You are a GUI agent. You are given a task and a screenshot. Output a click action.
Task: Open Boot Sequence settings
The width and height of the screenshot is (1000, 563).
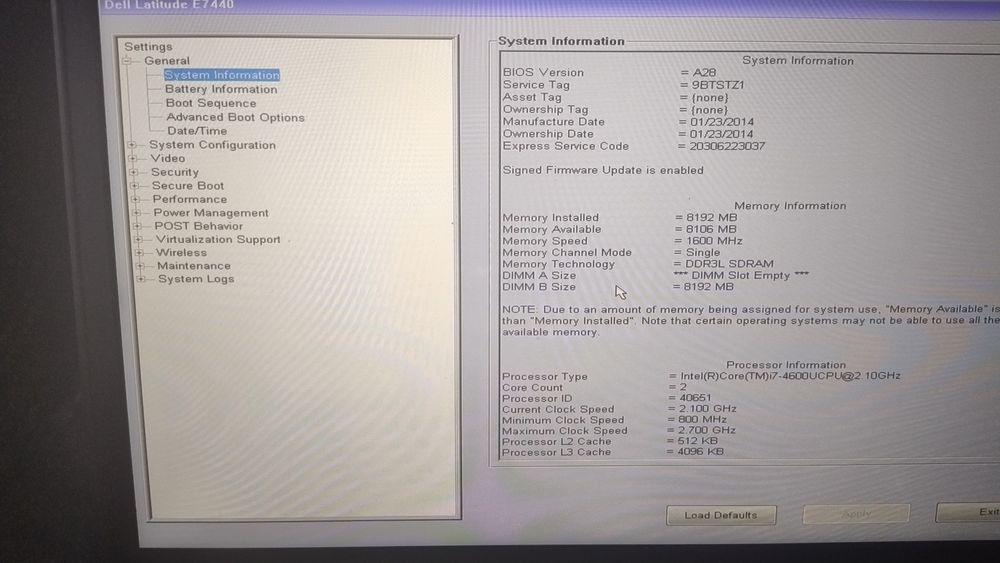210,103
